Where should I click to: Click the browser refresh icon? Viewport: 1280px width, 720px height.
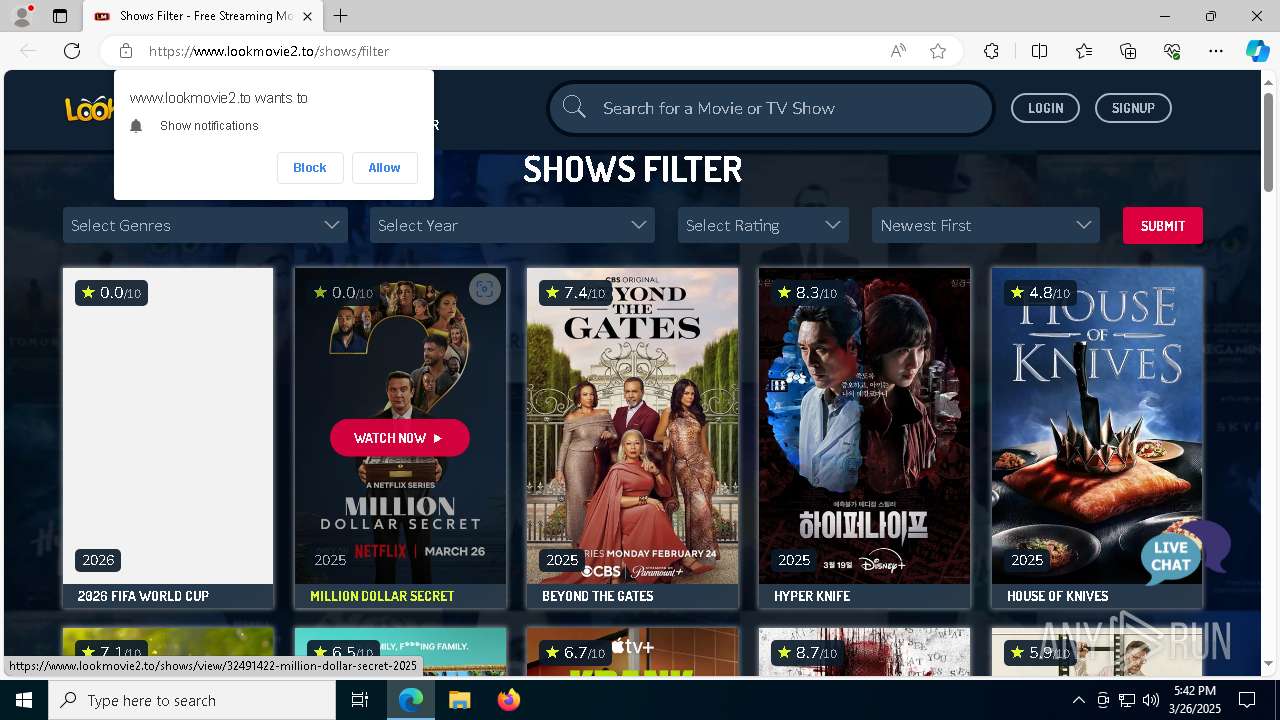pos(72,51)
